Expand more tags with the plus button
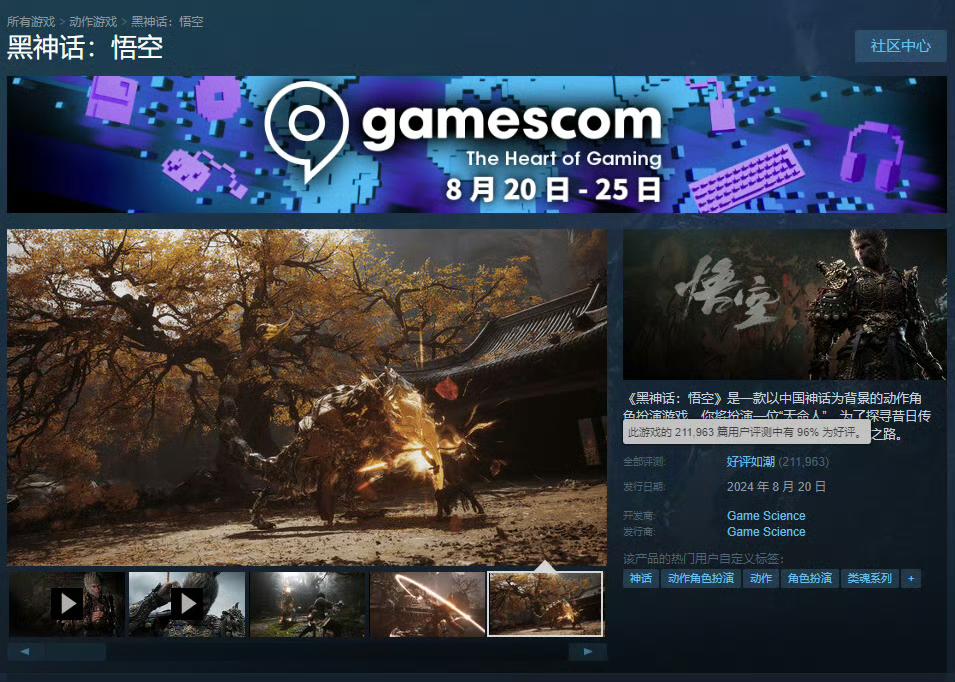This screenshot has height=682, width=955. coord(911,578)
